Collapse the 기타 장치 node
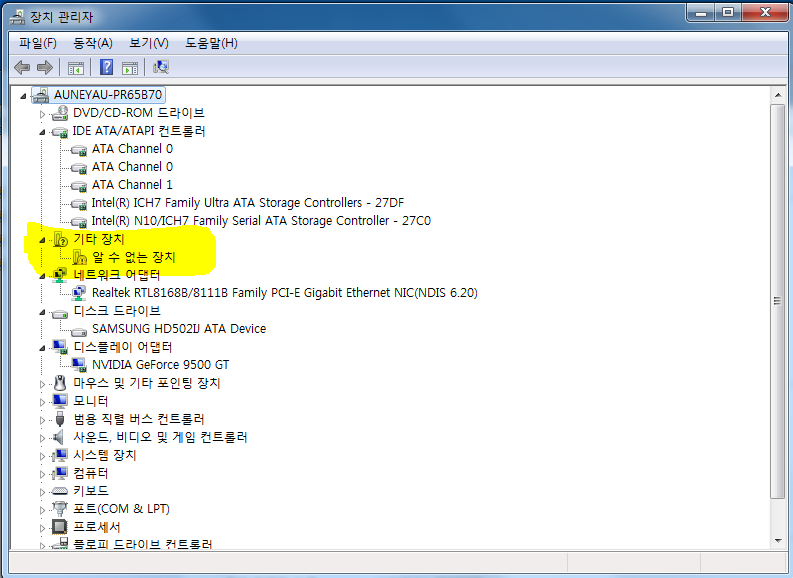The width and height of the screenshot is (793, 578). coord(42,240)
